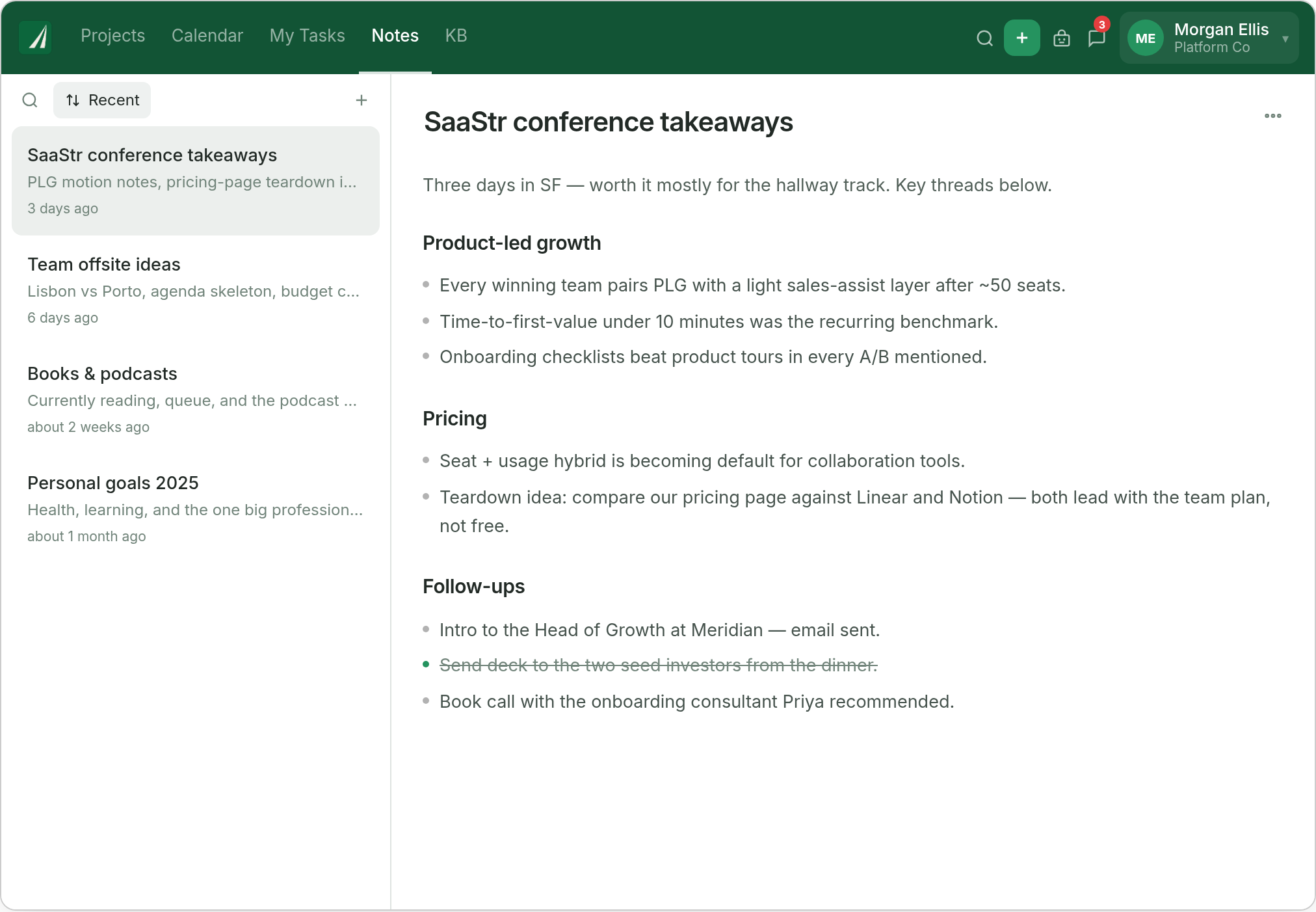Change sort order via Recent button

point(102,100)
